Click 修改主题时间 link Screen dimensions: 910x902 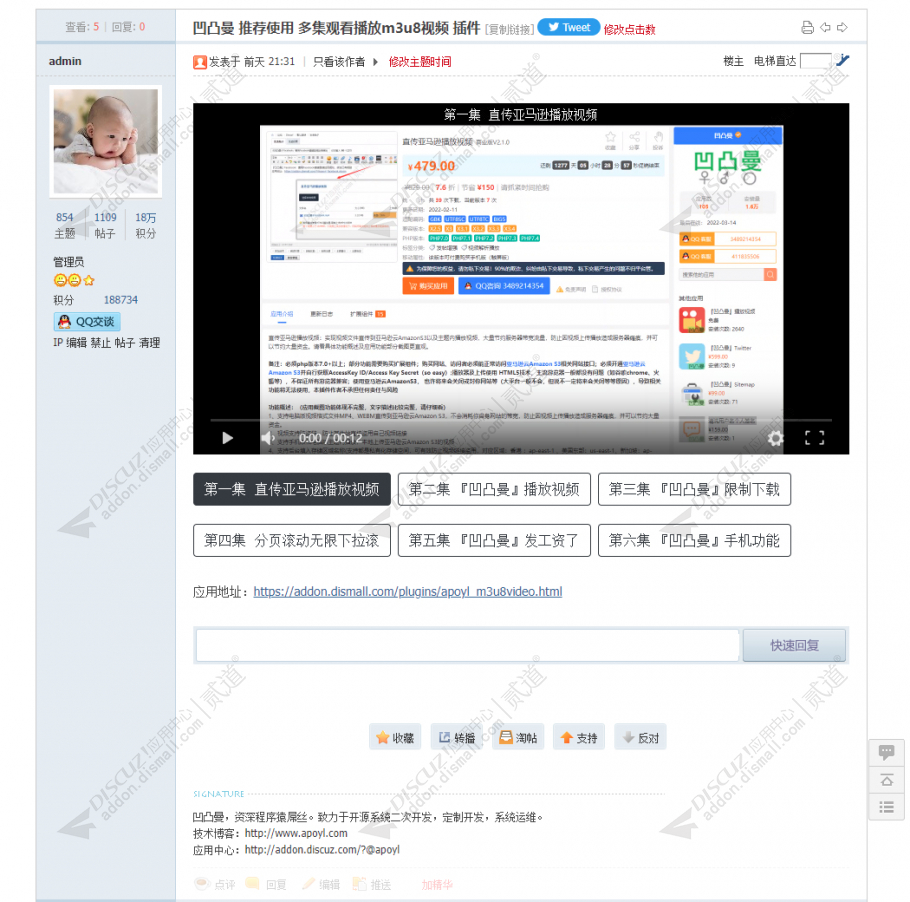(x=420, y=62)
